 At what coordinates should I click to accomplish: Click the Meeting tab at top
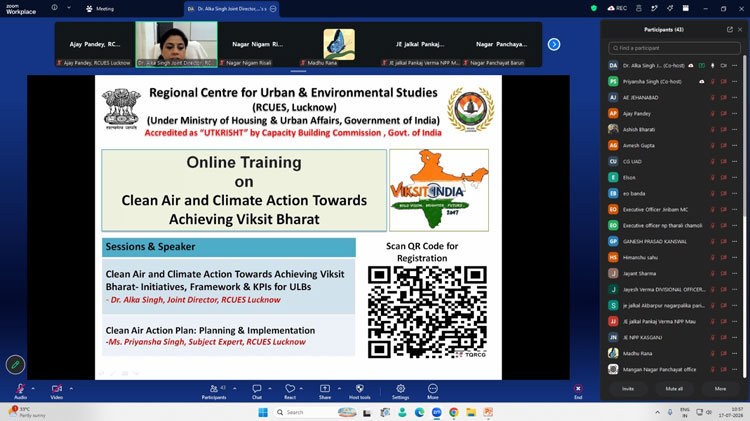point(100,9)
